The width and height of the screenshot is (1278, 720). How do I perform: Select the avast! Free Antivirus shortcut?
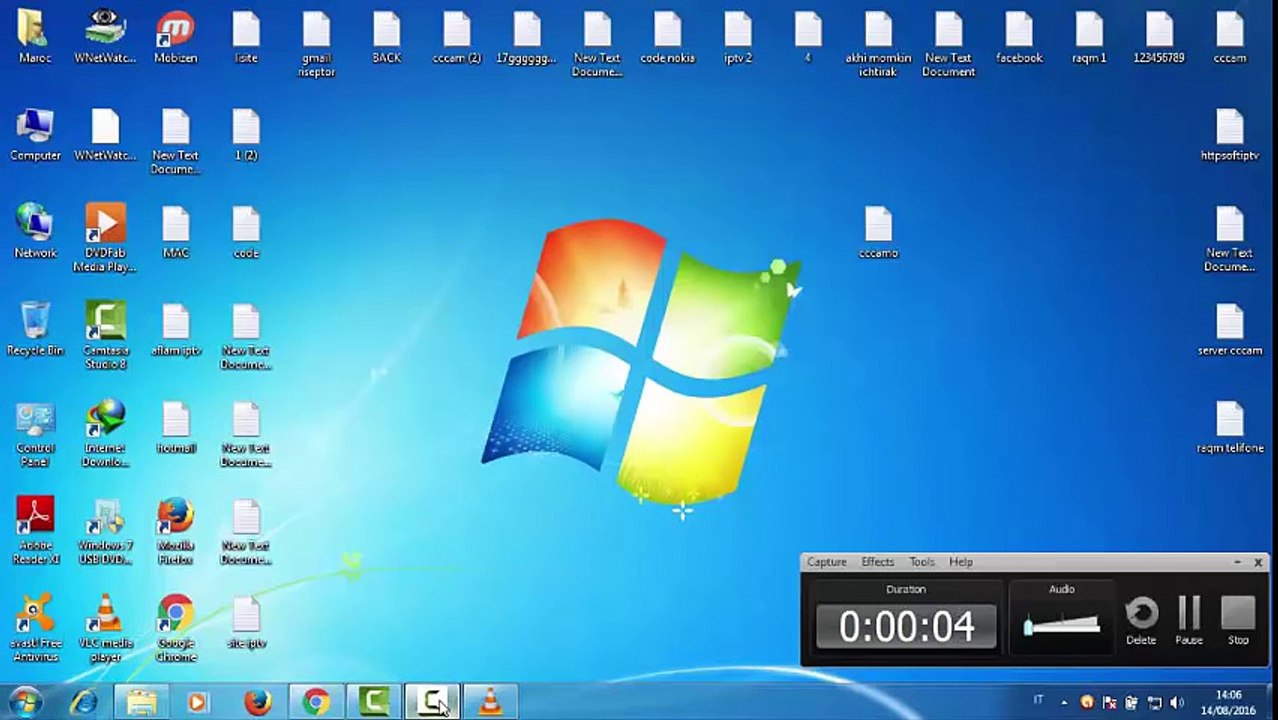tap(35, 628)
